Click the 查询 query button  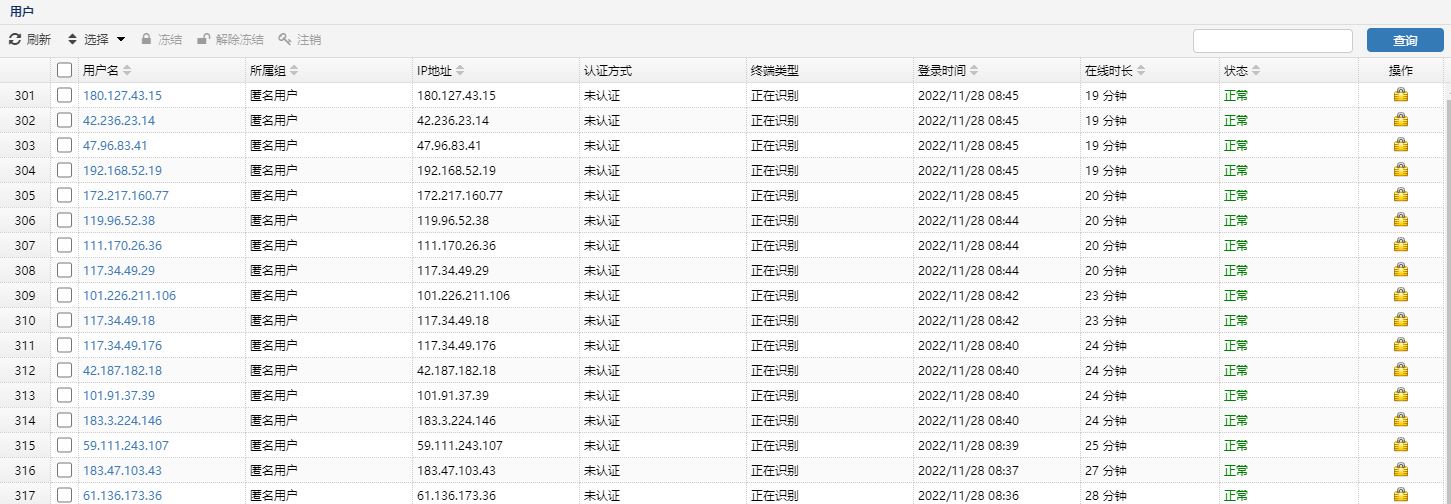[1405, 40]
